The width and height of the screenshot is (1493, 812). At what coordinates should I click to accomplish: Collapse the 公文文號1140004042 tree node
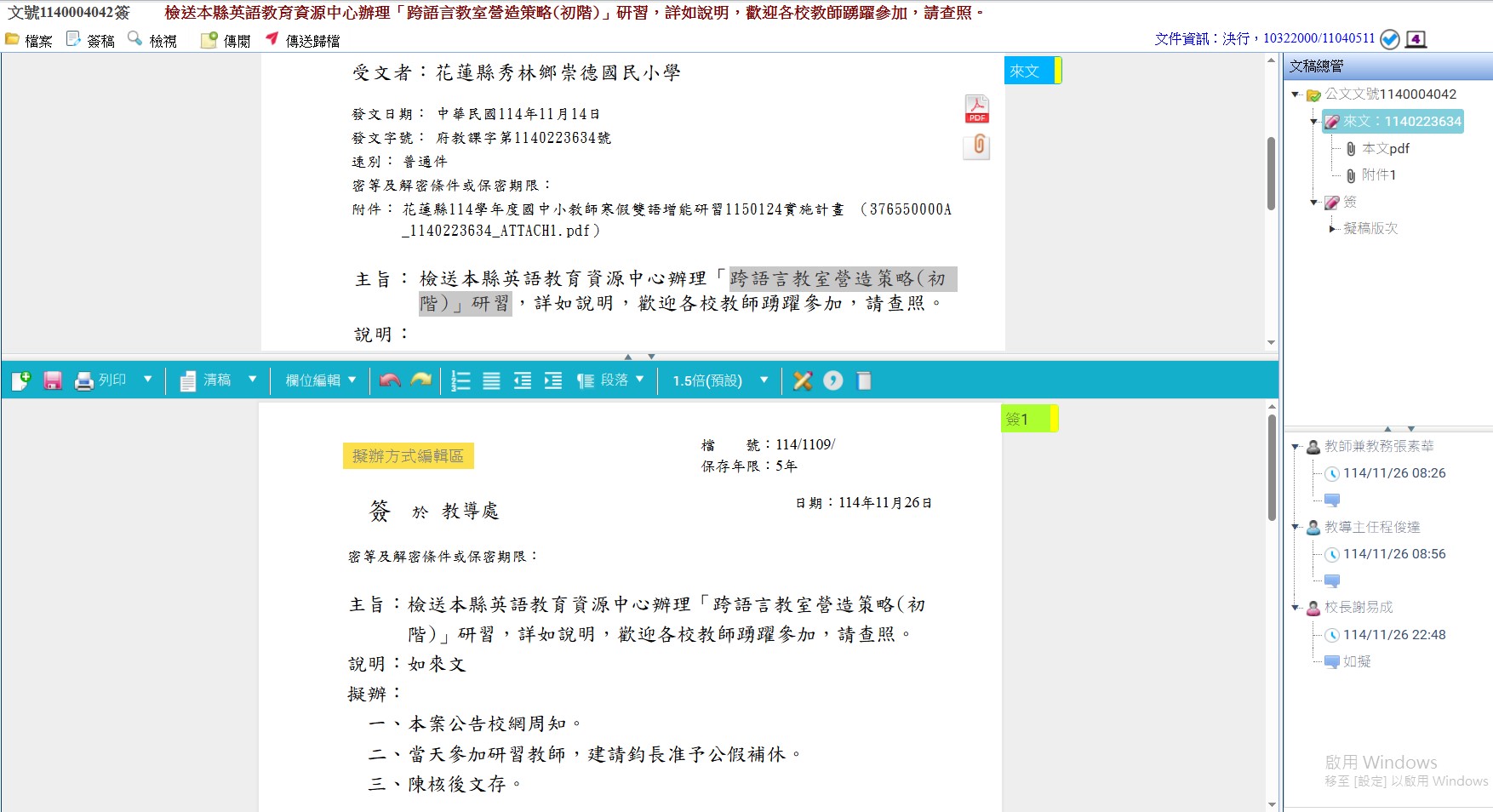point(1296,94)
